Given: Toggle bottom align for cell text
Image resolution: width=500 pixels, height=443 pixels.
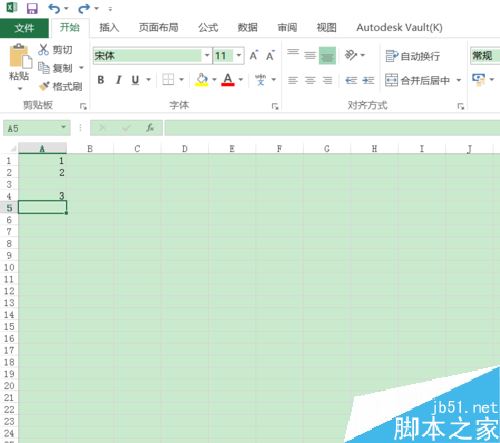Looking at the screenshot, I should click(x=327, y=55).
